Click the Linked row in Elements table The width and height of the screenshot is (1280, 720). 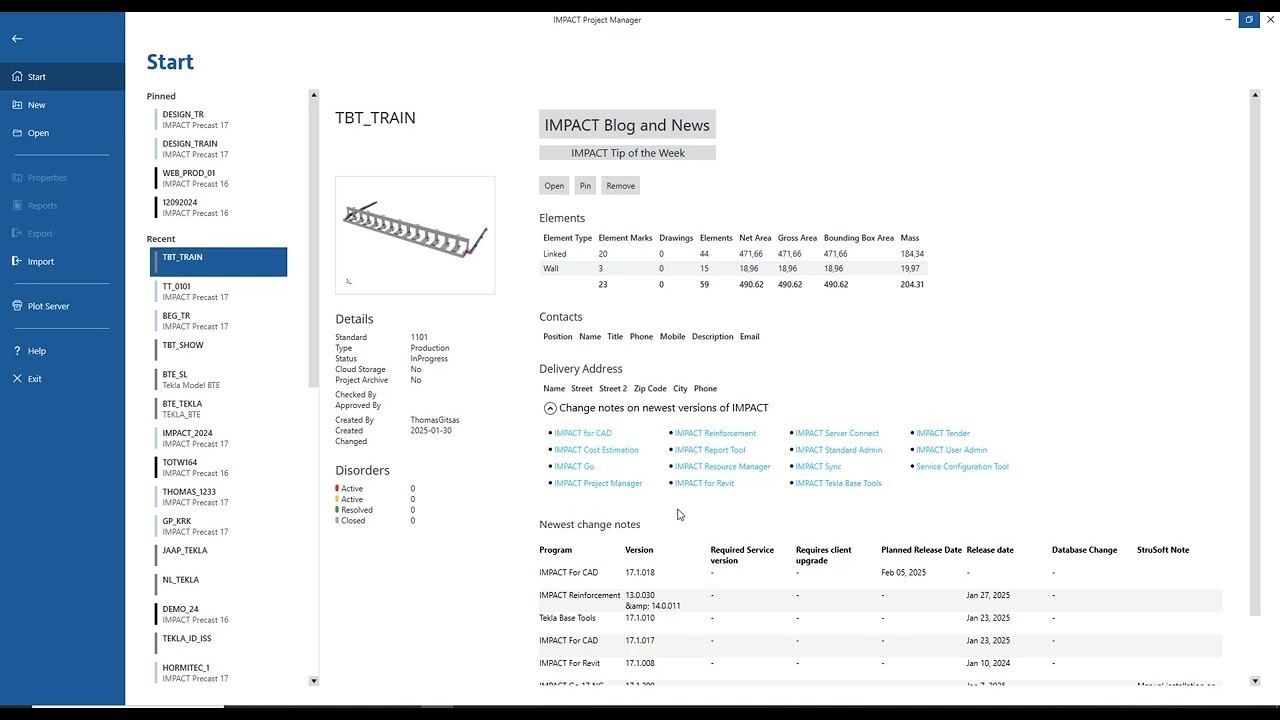click(x=733, y=254)
